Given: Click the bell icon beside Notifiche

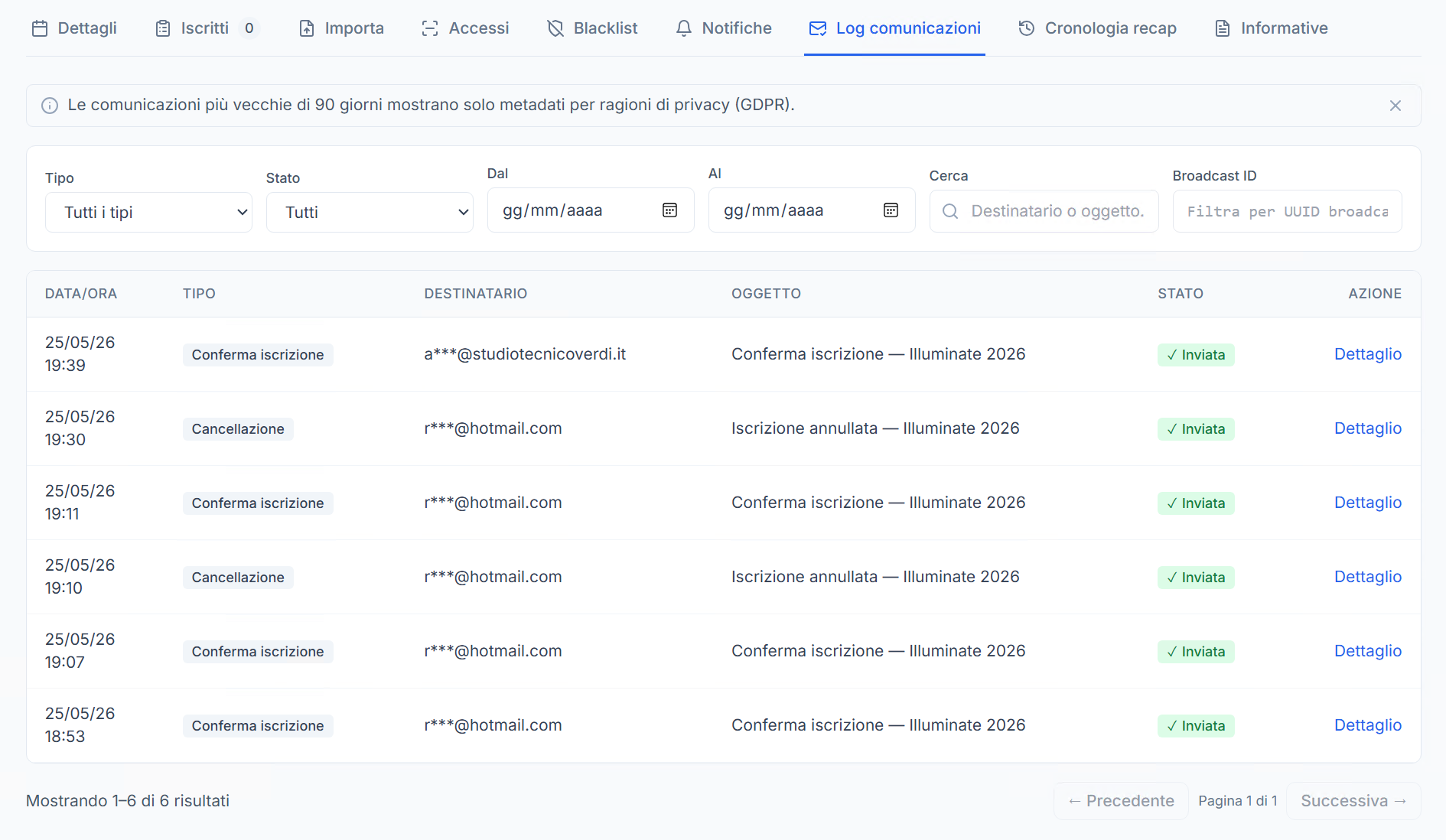Looking at the screenshot, I should 684,28.
